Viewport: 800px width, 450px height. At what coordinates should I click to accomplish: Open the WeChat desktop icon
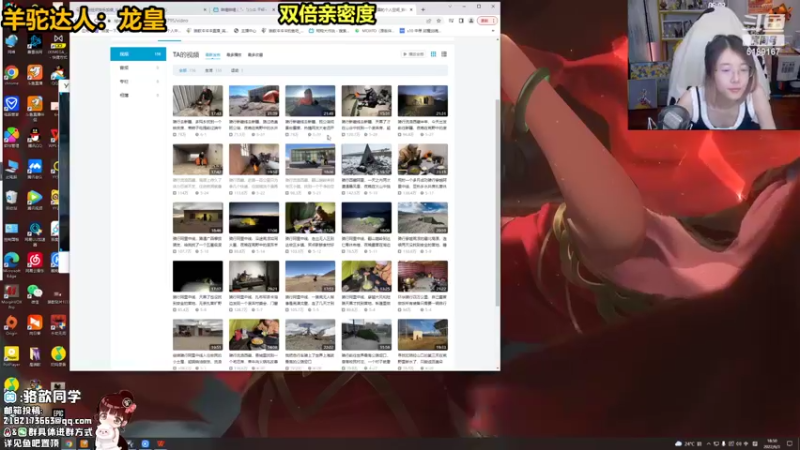pos(35,292)
